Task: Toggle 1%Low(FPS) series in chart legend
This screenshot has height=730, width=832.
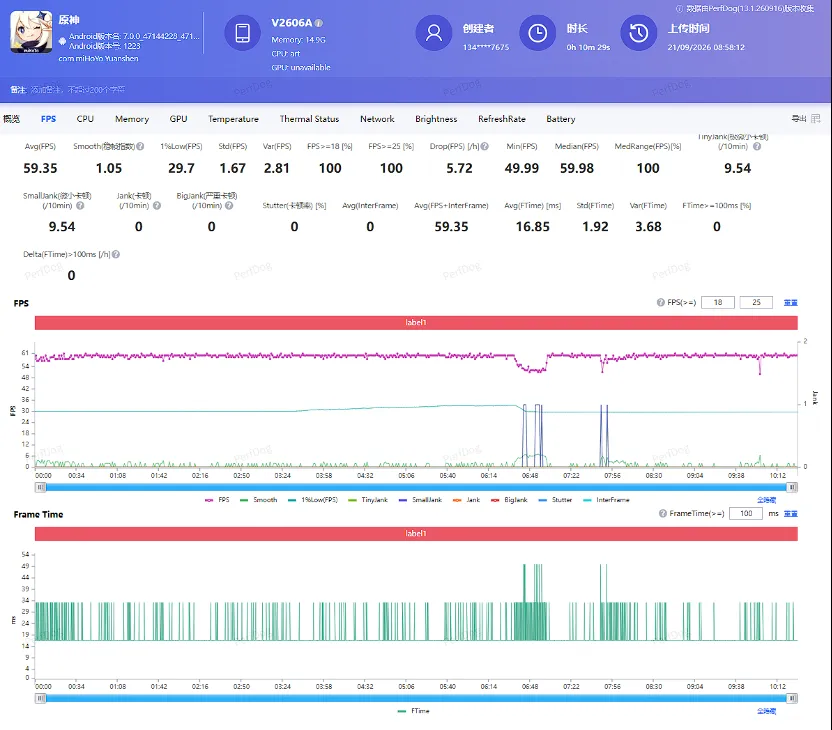Action: click(x=313, y=500)
